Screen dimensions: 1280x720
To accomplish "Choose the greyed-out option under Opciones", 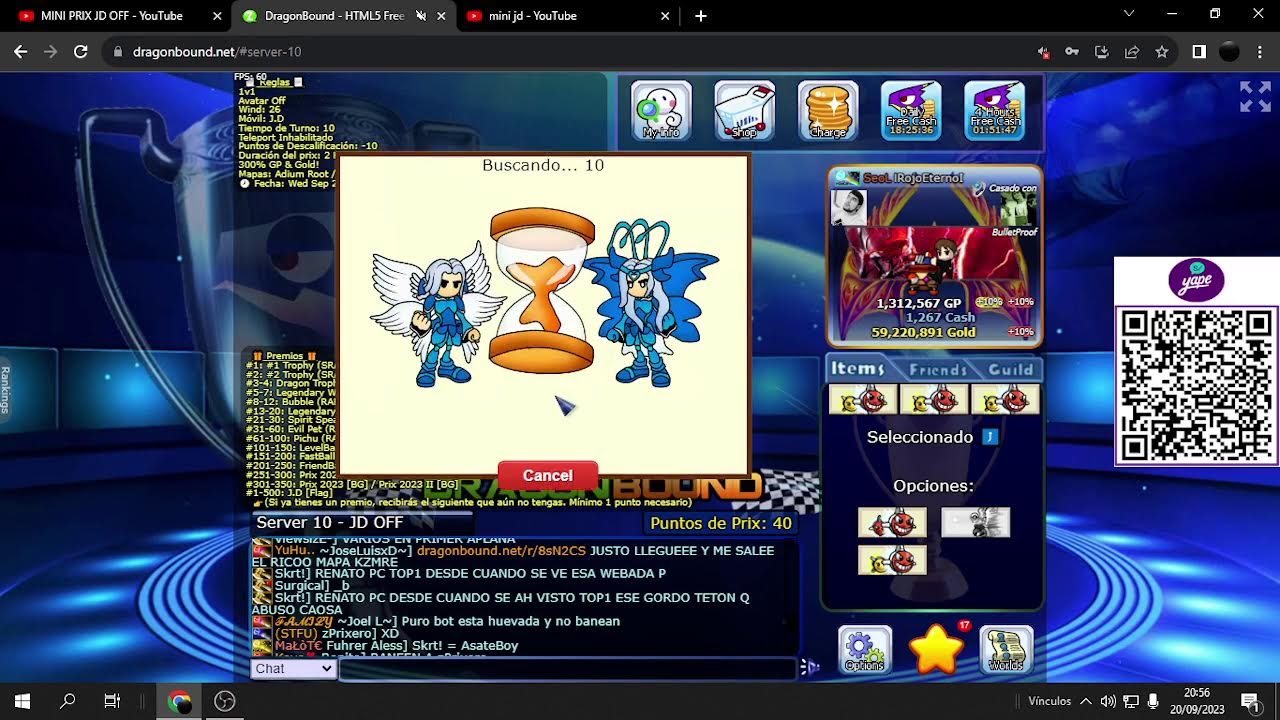I will click(x=976, y=522).
